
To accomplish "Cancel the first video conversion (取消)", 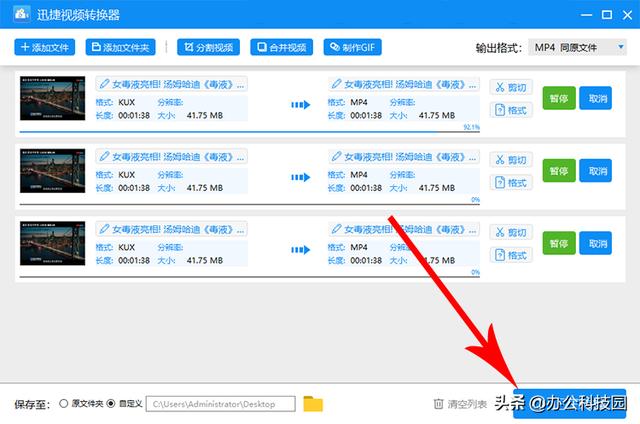I will [596, 98].
